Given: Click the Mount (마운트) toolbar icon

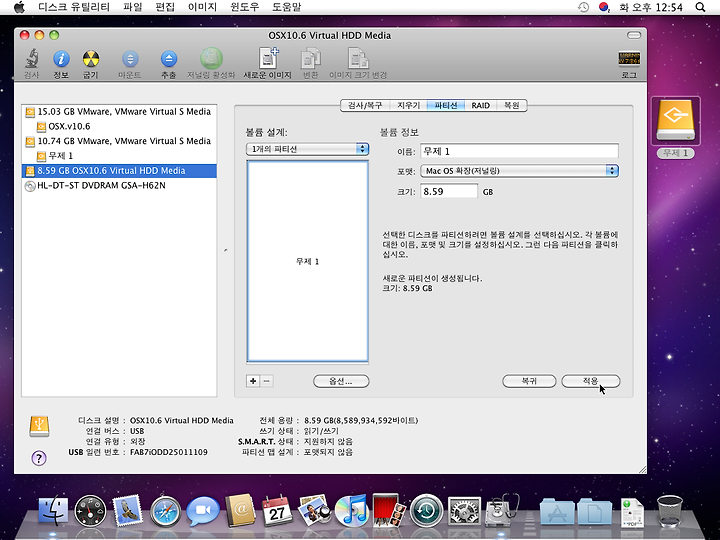Looking at the screenshot, I should coord(130,59).
